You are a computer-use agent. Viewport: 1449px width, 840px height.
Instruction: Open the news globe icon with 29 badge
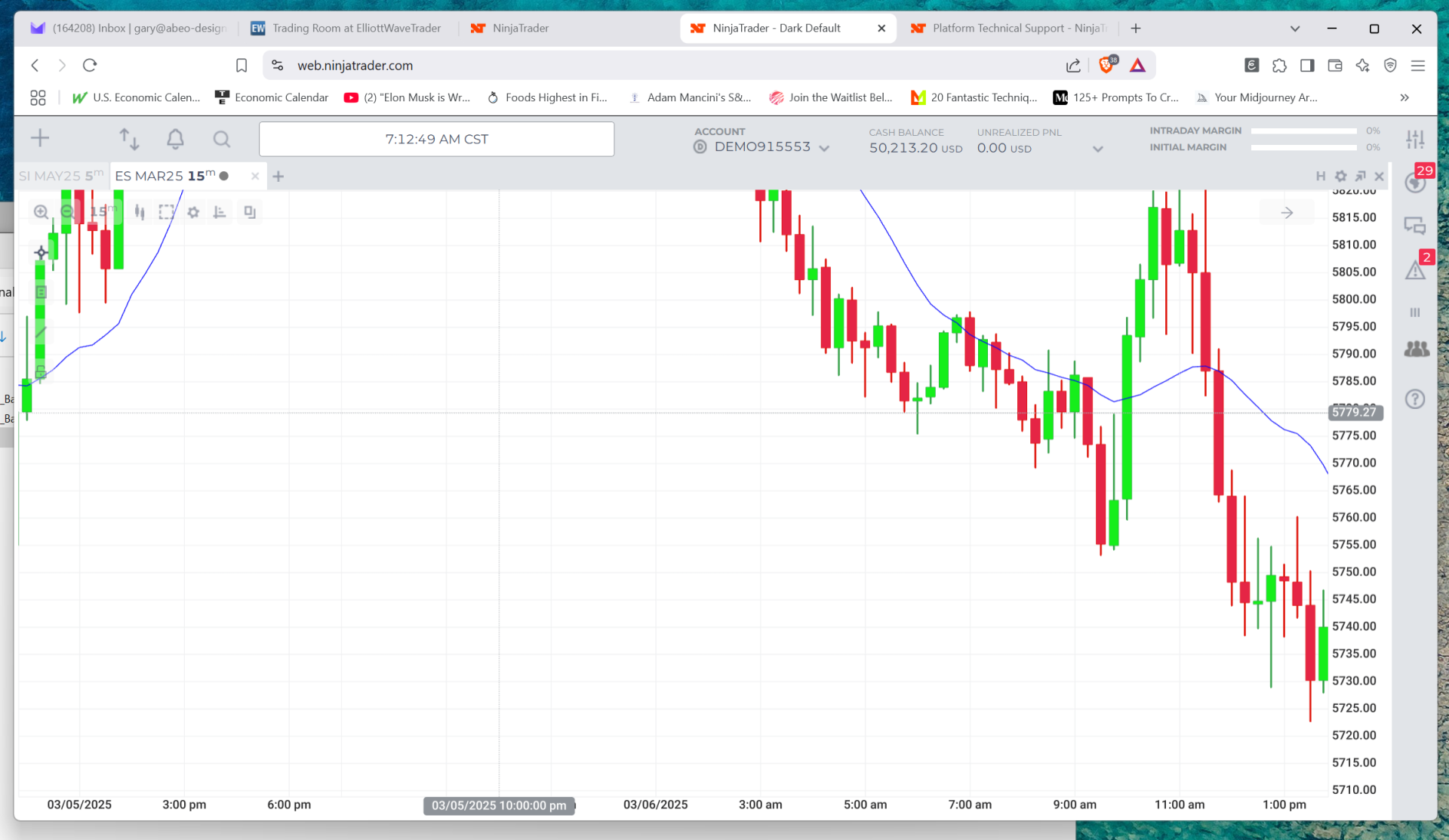click(1415, 182)
